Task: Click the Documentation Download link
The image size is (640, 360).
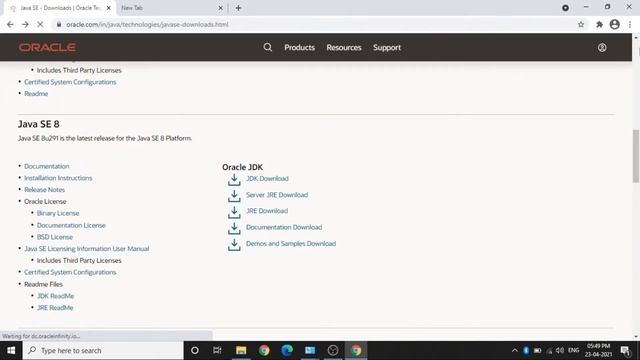Action: point(284,227)
